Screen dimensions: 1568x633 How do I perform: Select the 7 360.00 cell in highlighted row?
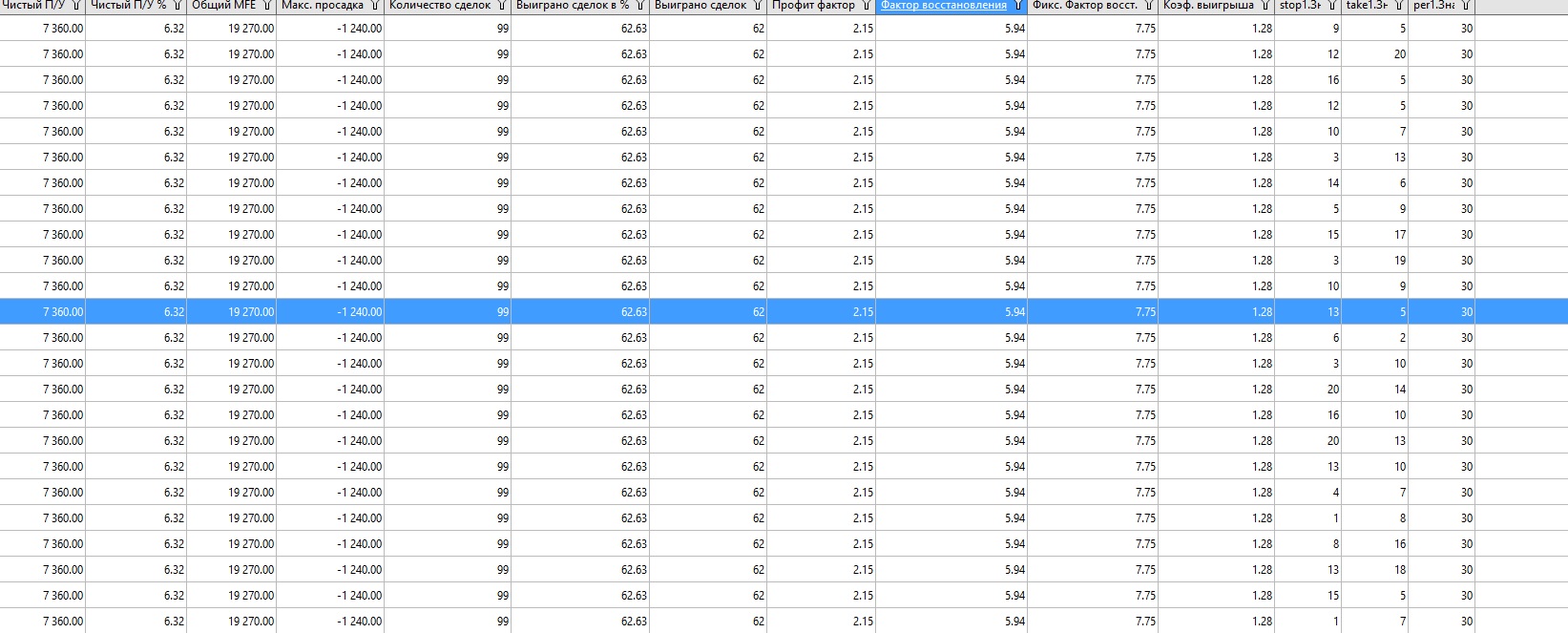(43, 312)
